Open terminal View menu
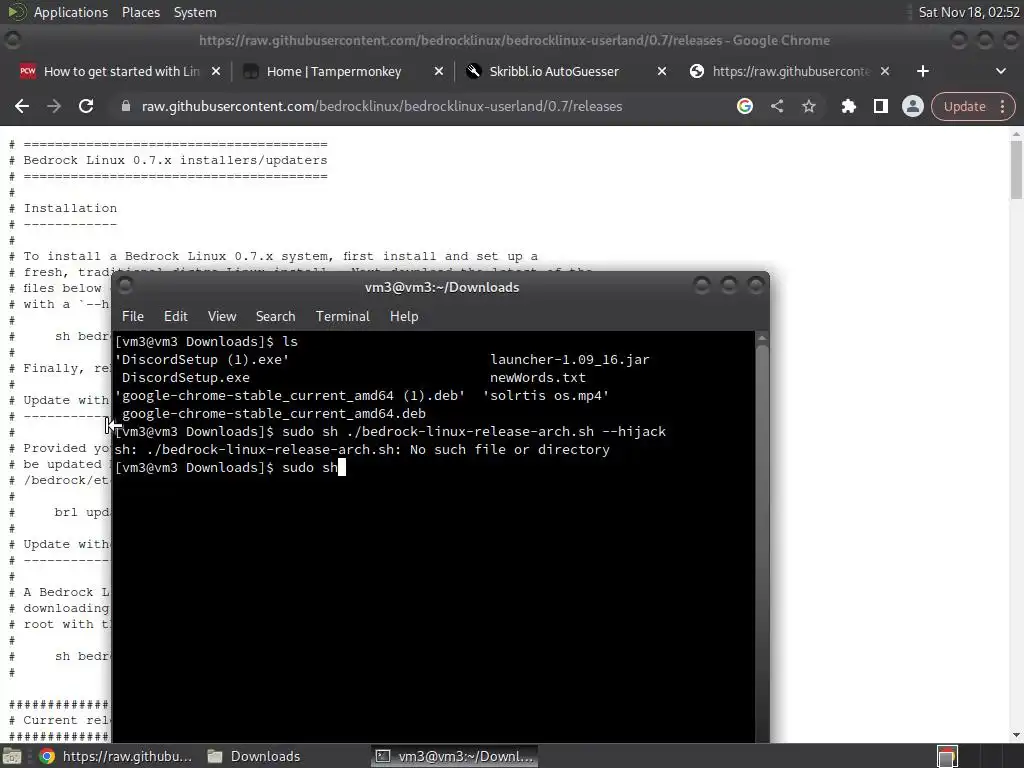Screen dimensions: 1024x768 (x=221, y=316)
